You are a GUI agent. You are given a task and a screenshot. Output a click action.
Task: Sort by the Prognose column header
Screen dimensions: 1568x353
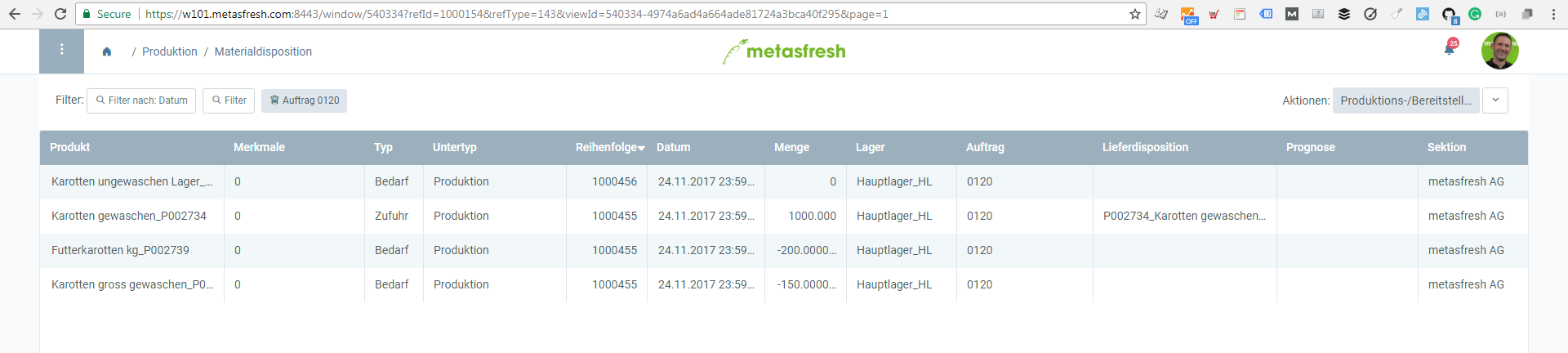(1311, 147)
